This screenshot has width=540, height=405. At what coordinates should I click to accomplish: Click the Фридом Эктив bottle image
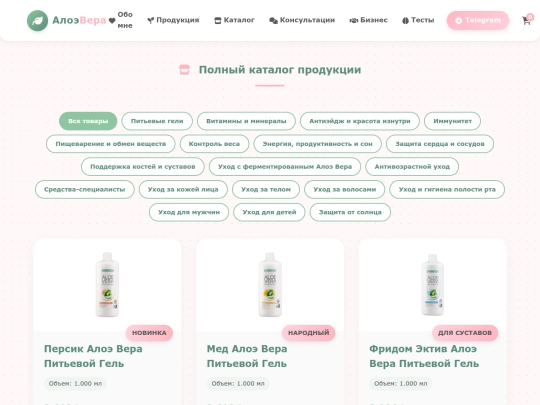click(433, 284)
